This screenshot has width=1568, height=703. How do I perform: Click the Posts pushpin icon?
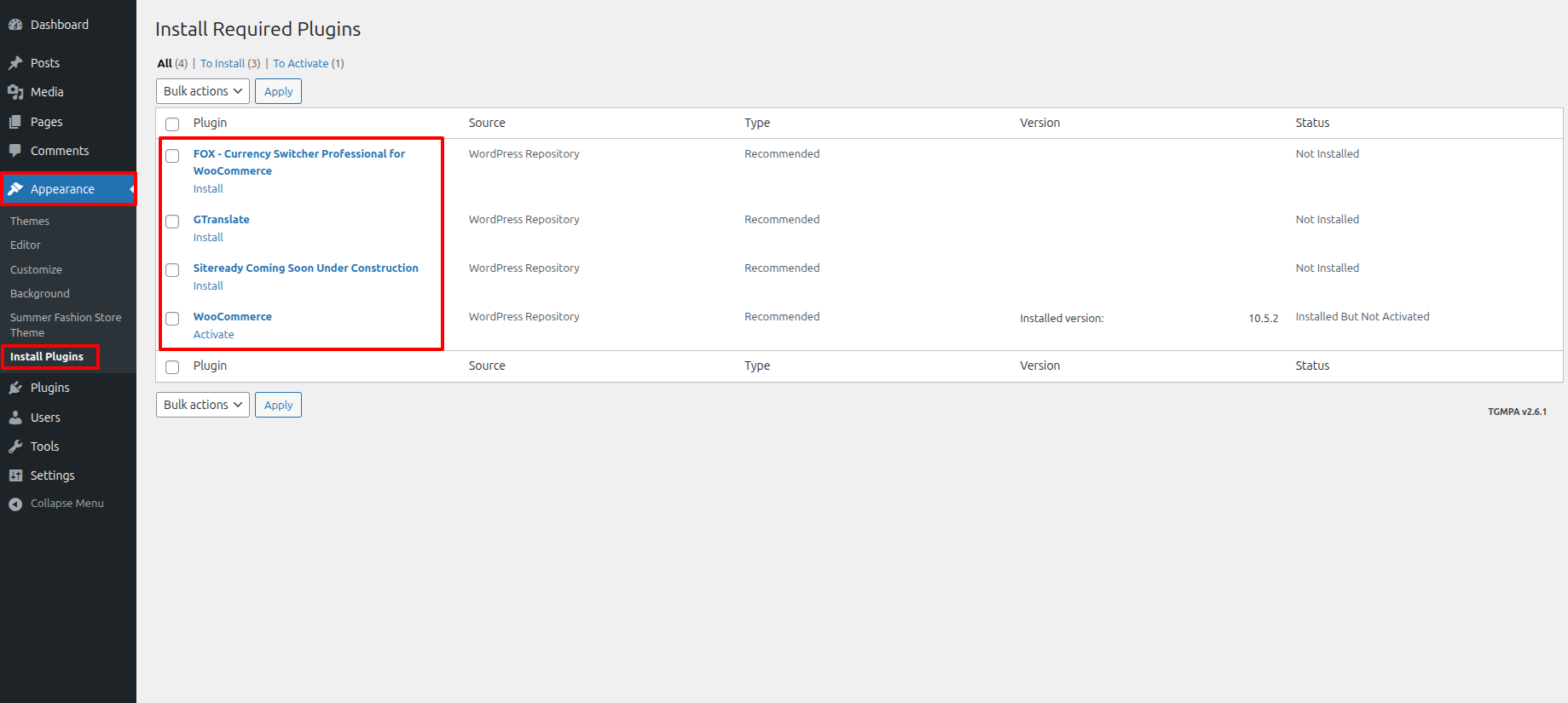pyautogui.click(x=15, y=63)
